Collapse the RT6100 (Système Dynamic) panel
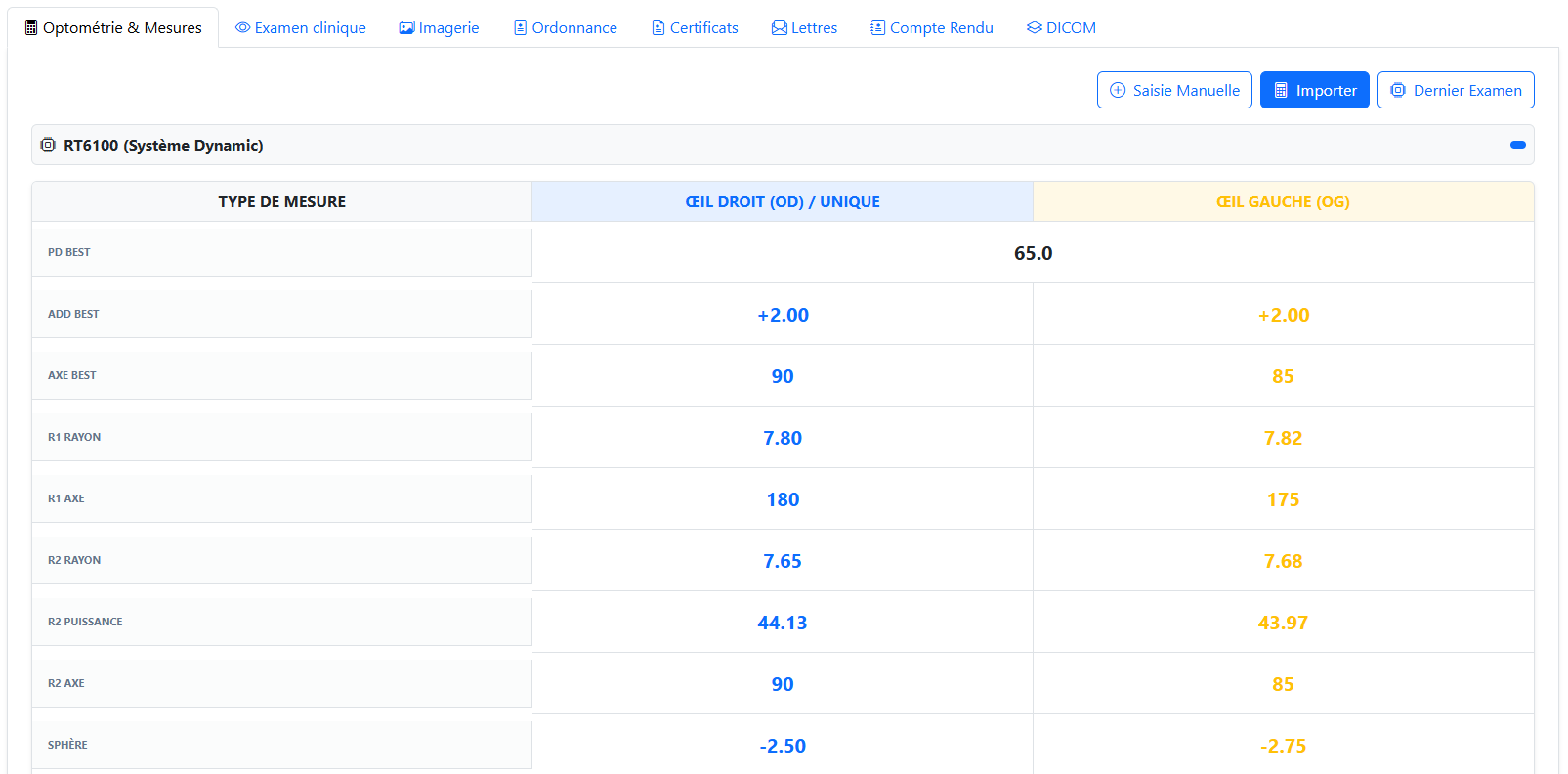 click(x=1517, y=145)
